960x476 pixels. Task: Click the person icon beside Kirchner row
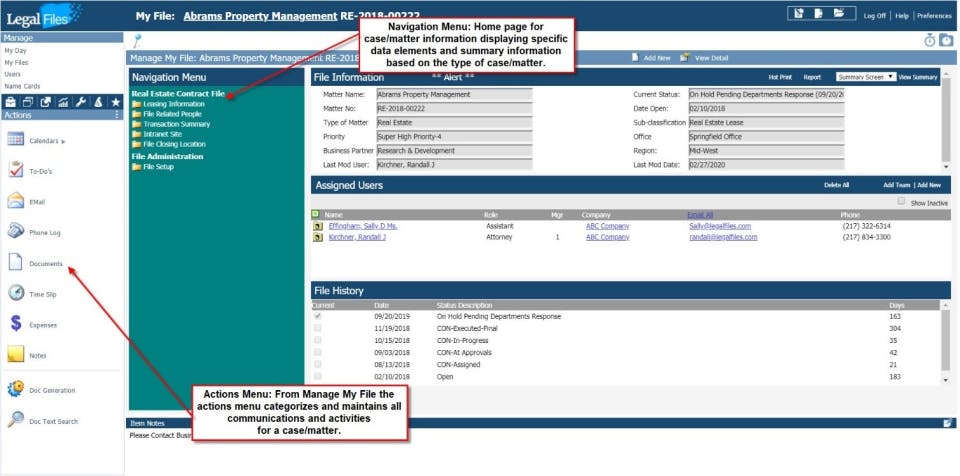point(317,237)
